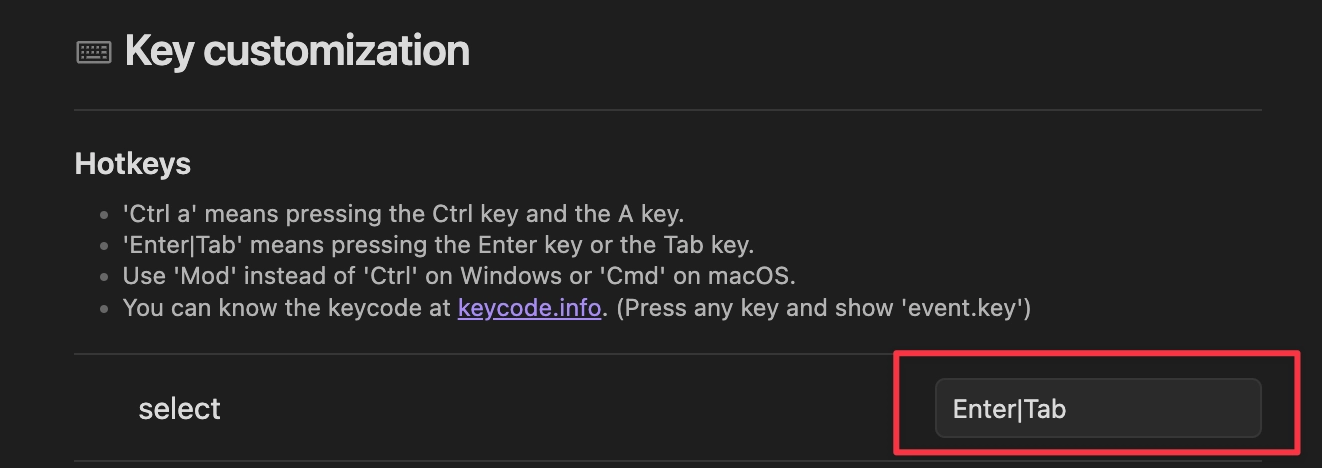Click the Hotkeys subheading
This screenshot has width=1322, height=468.
coord(132,163)
